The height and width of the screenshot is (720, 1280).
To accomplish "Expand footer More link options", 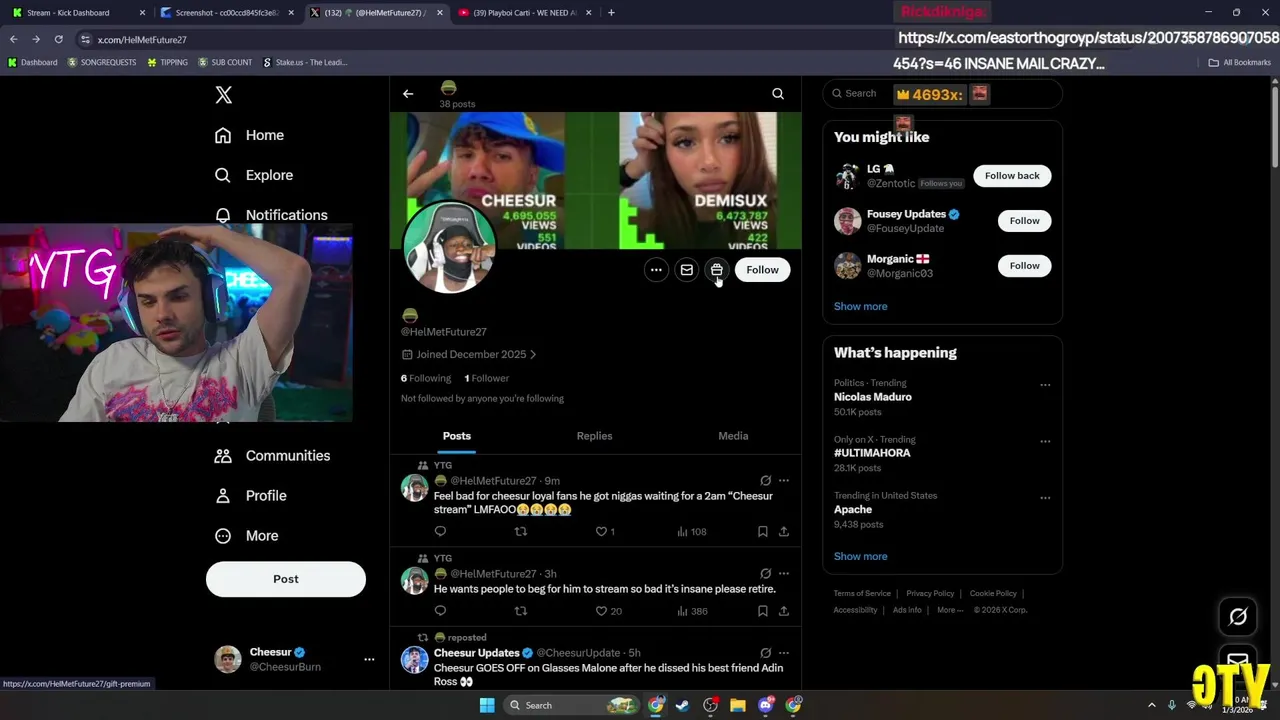I will [x=949, y=610].
